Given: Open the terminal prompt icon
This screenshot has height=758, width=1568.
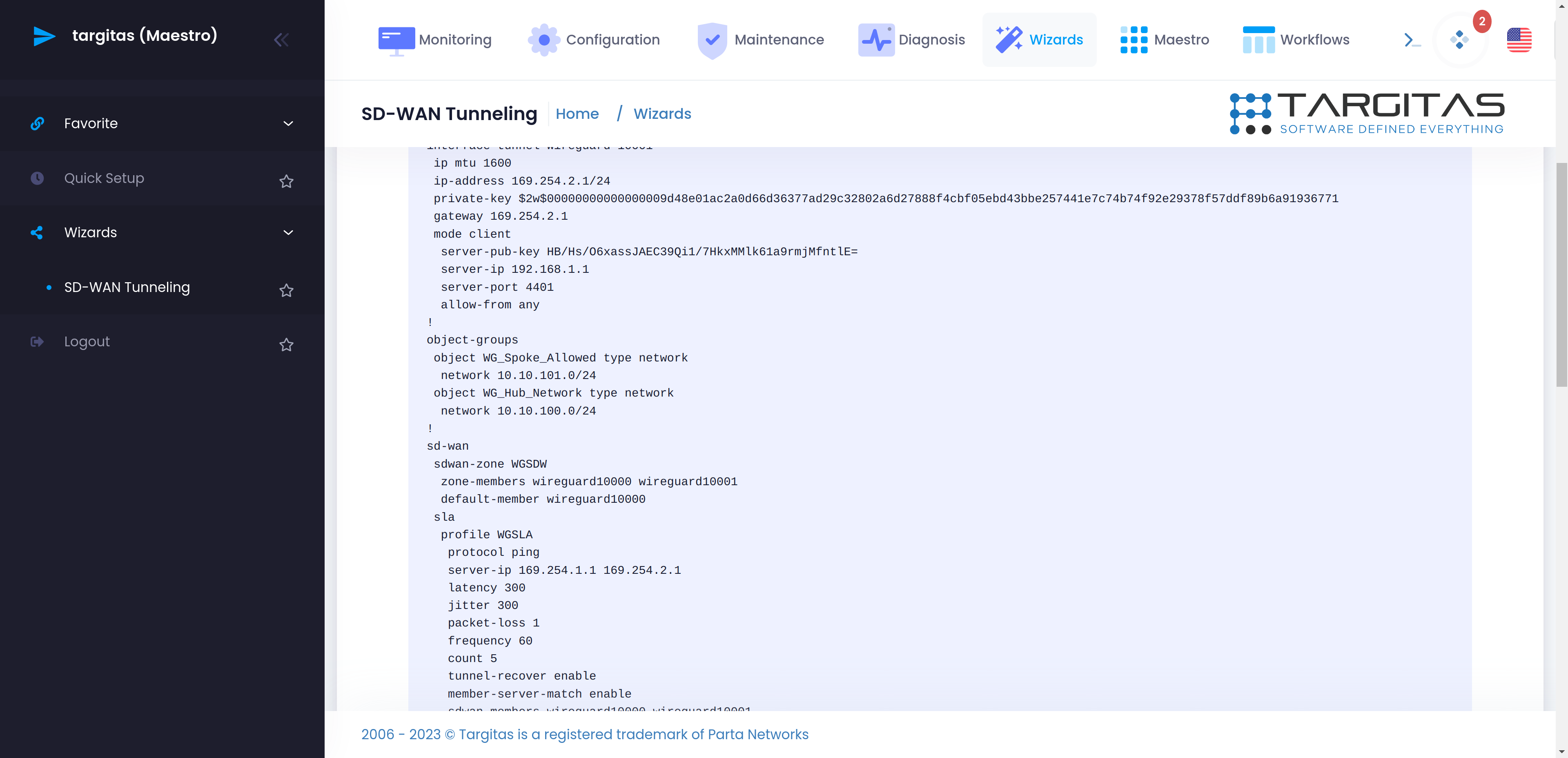Looking at the screenshot, I should [1412, 40].
